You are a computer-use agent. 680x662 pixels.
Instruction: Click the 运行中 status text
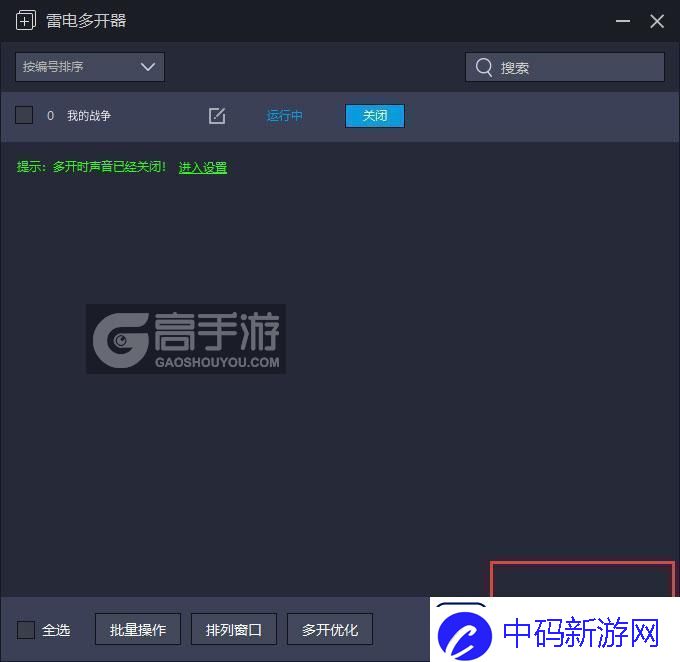(284, 116)
